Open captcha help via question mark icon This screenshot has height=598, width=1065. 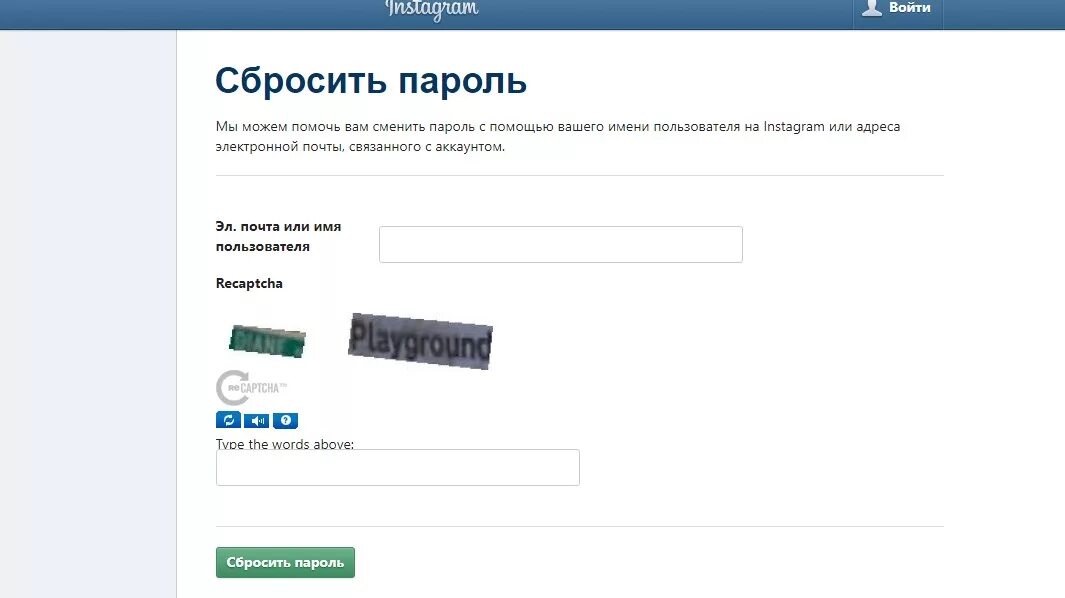point(285,421)
